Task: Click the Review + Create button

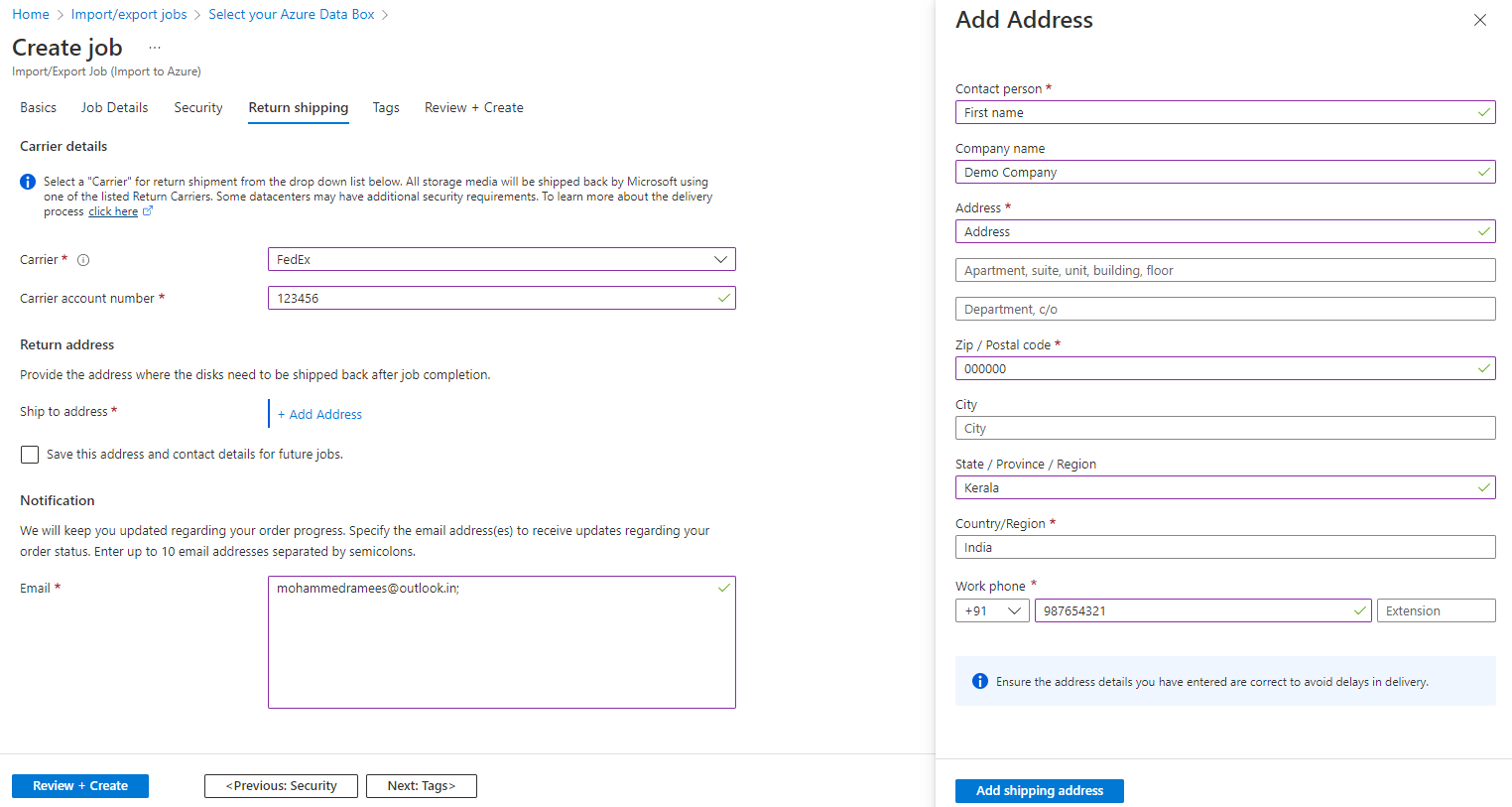Action: [80, 786]
